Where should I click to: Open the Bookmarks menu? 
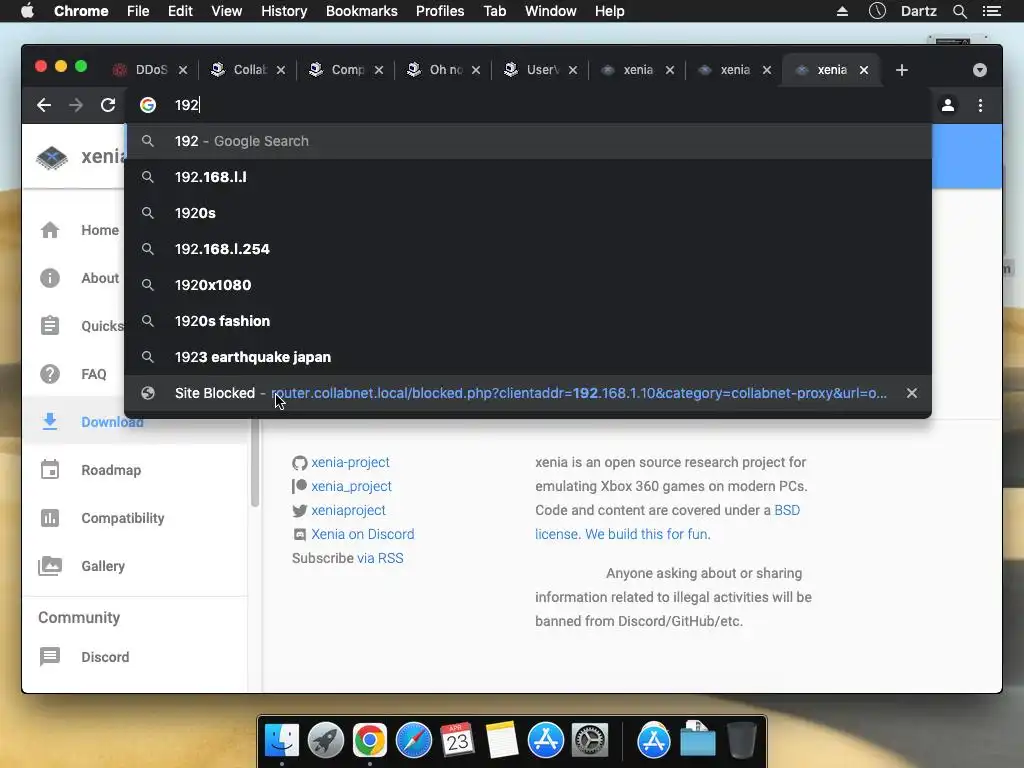click(x=362, y=11)
